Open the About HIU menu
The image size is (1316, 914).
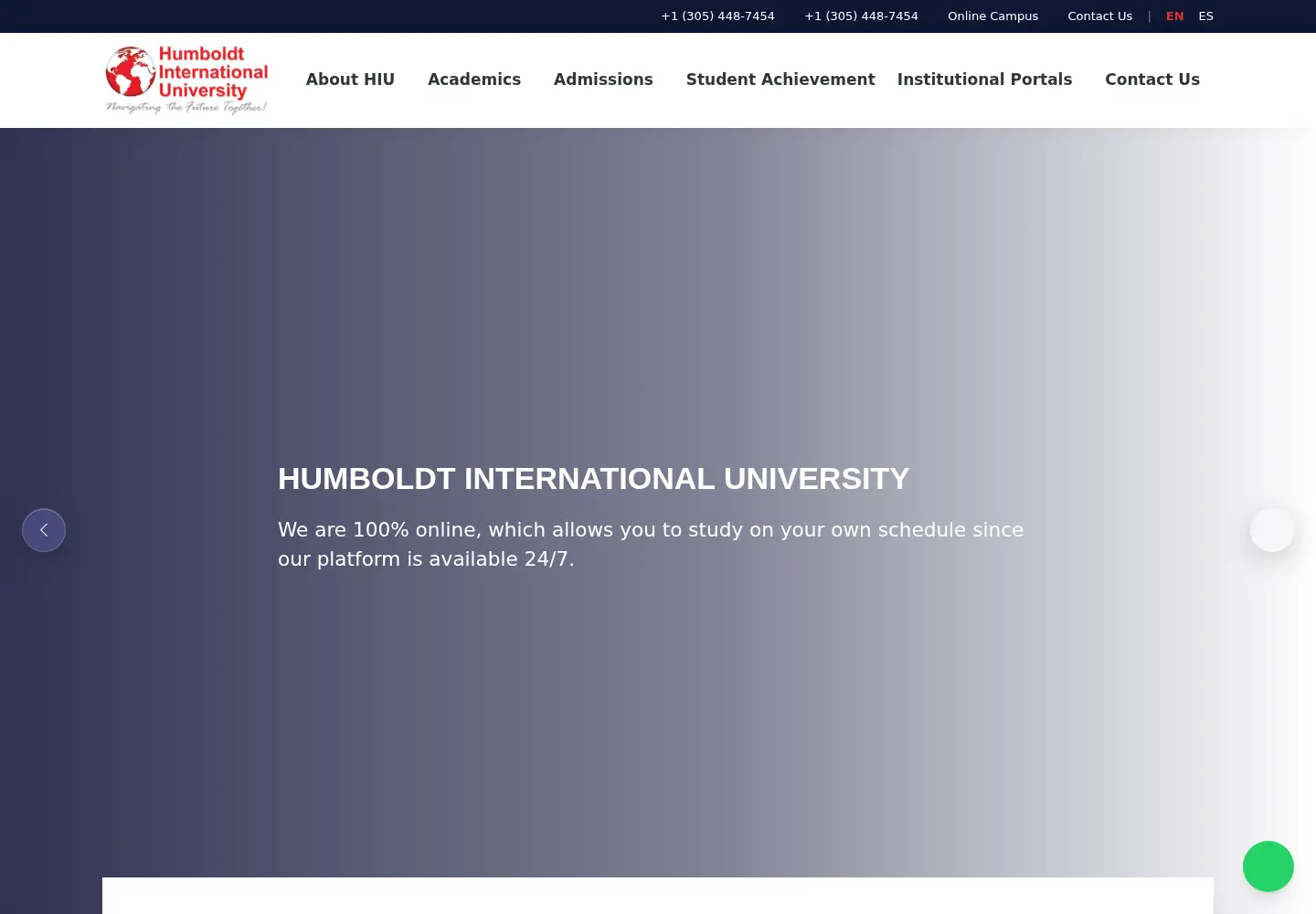pyautogui.click(x=350, y=80)
